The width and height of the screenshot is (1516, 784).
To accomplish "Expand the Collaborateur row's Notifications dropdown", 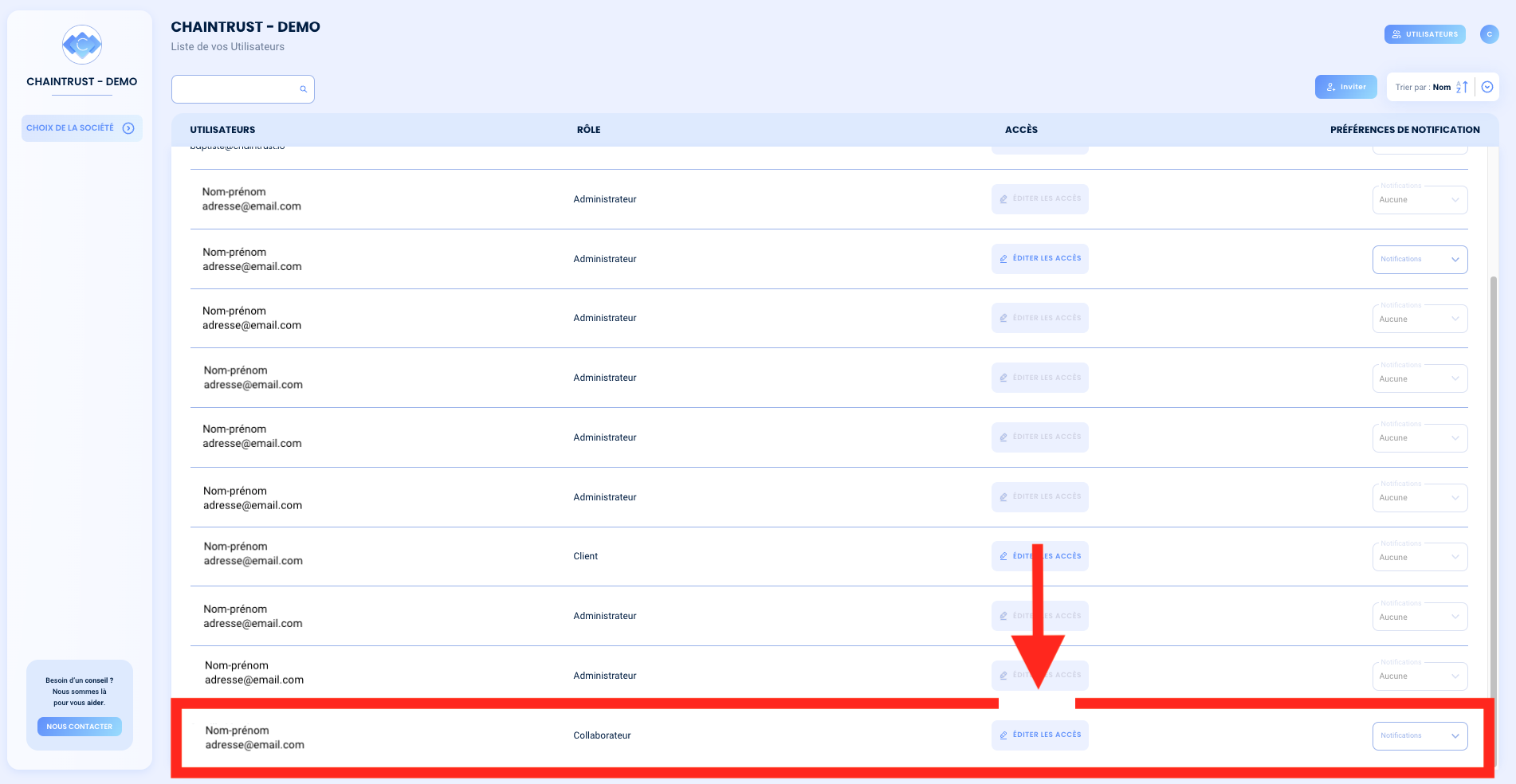I will tap(1420, 736).
